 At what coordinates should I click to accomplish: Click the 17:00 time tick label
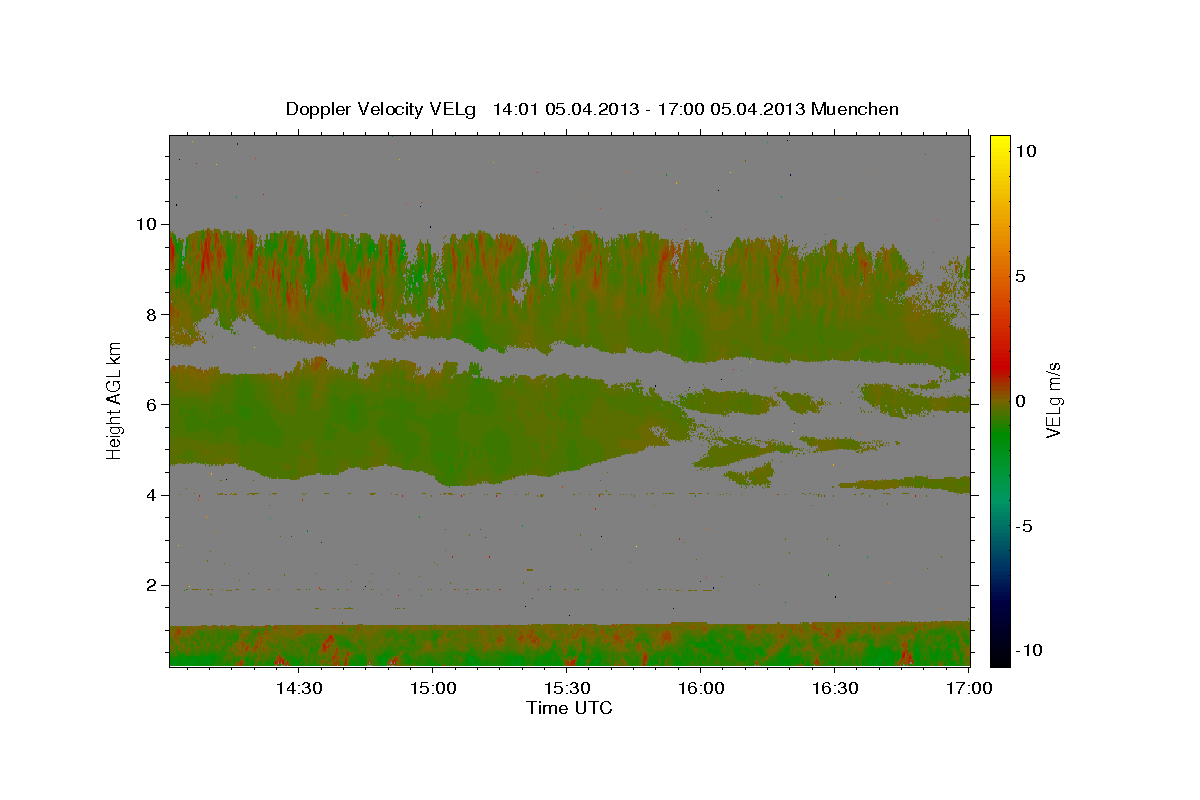coord(969,689)
